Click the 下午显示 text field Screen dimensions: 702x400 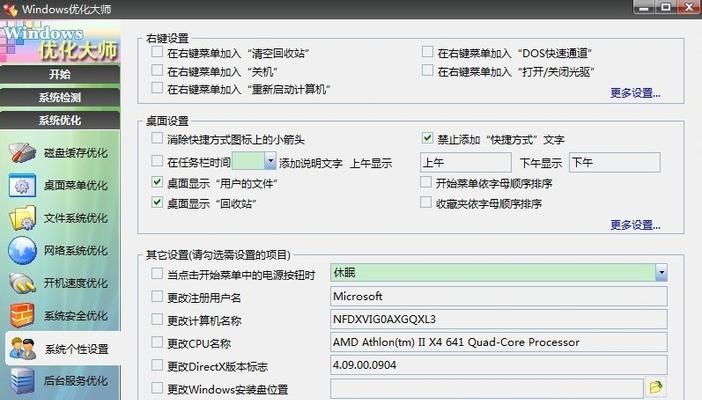[x=615, y=162]
